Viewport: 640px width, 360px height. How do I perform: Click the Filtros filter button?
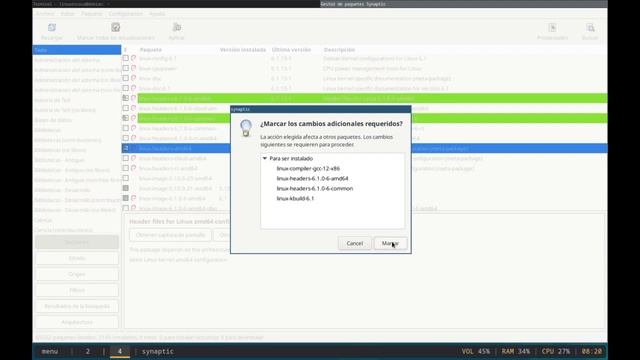pyautogui.click(x=77, y=290)
